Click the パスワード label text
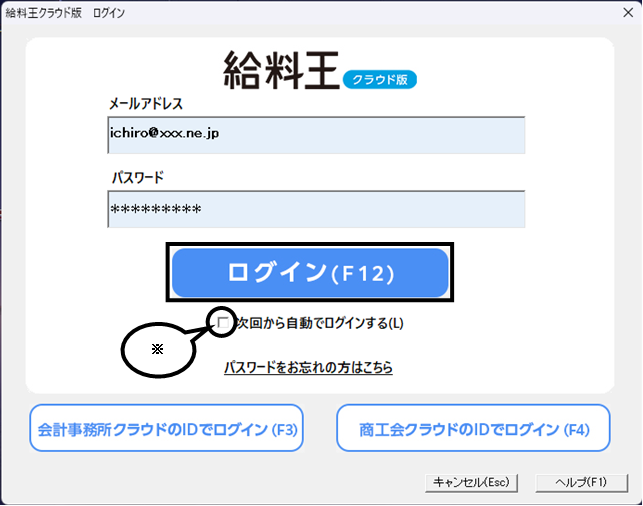Screen dimensions: 643x506 point(138,178)
